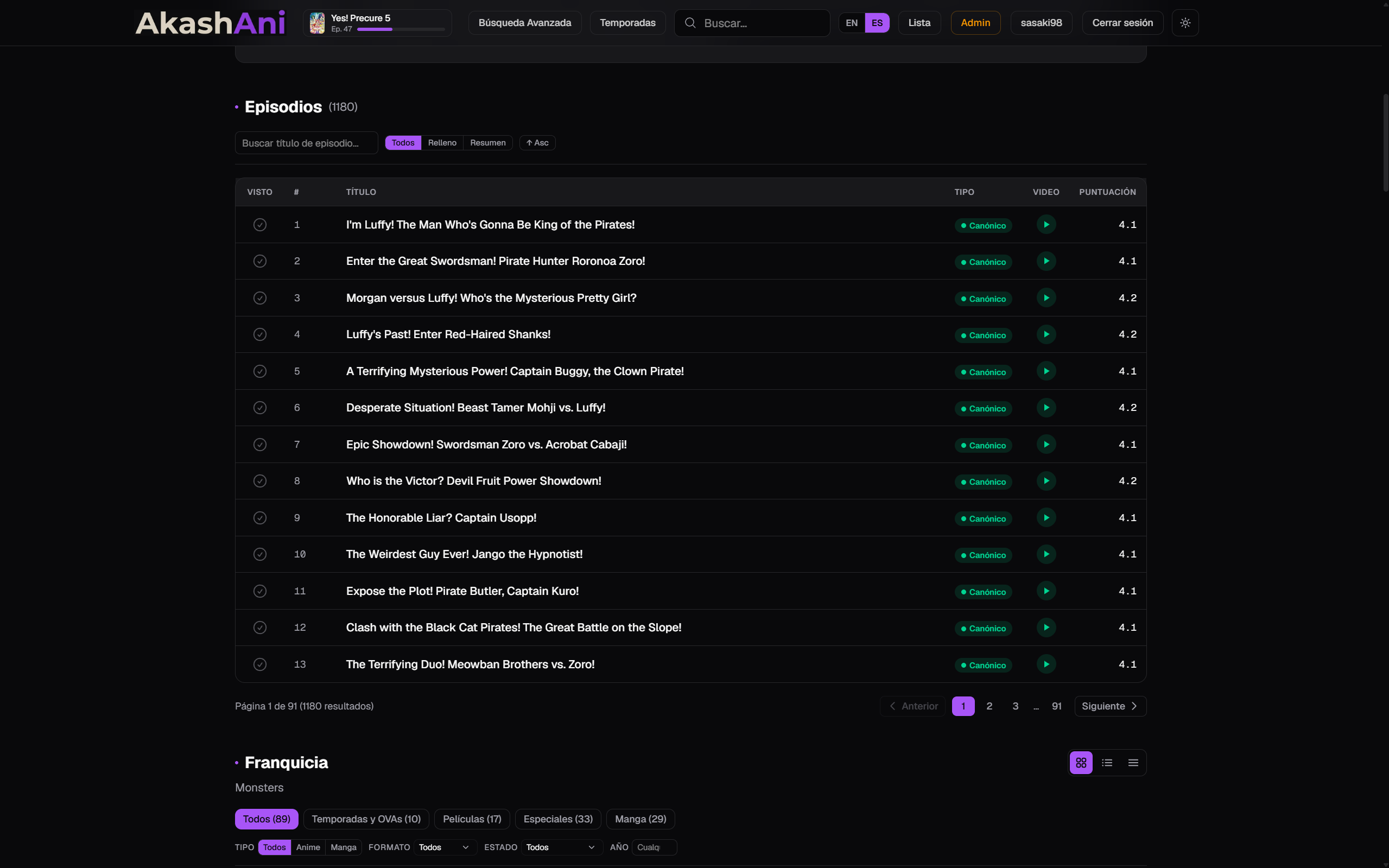Play video for episode 7 Epic Showdown
Viewport: 1389px width, 868px height.
pyautogui.click(x=1046, y=445)
